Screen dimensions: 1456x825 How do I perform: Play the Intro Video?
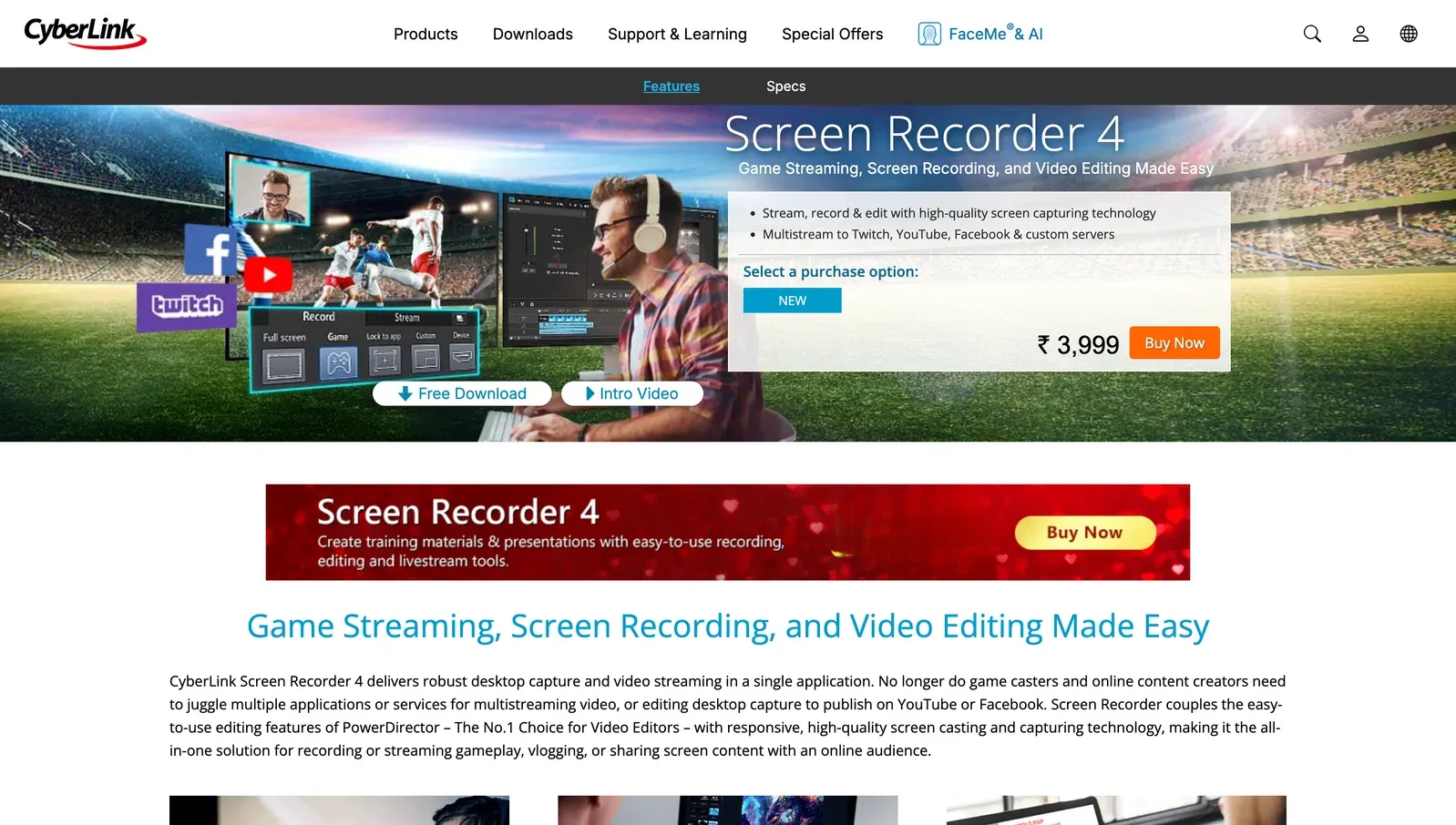click(632, 393)
